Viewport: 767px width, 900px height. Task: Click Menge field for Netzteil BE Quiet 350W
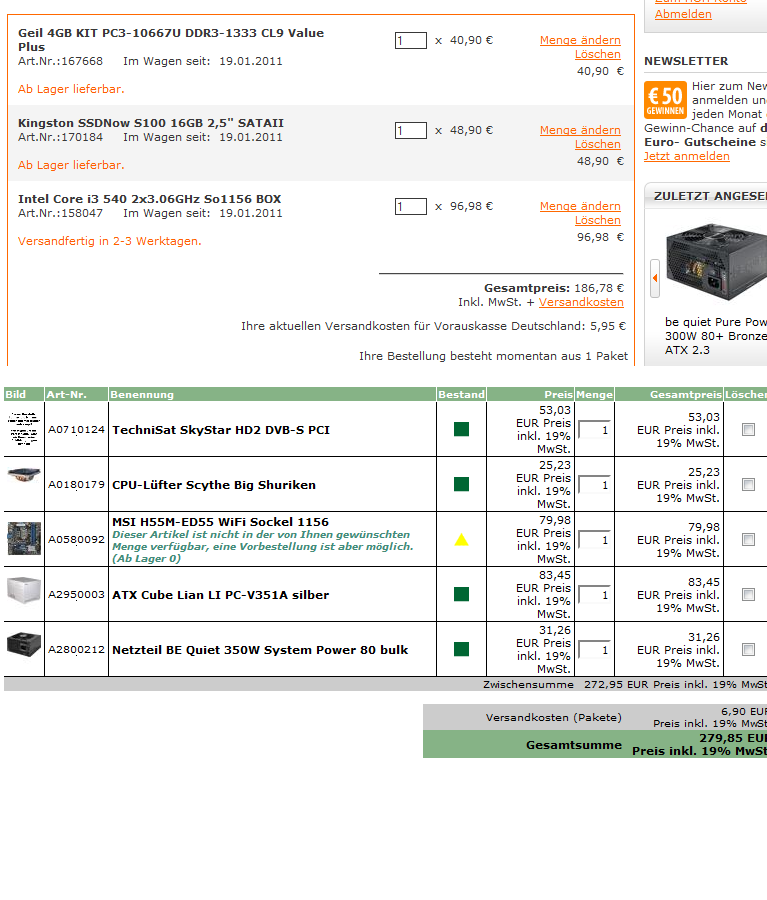coord(594,650)
